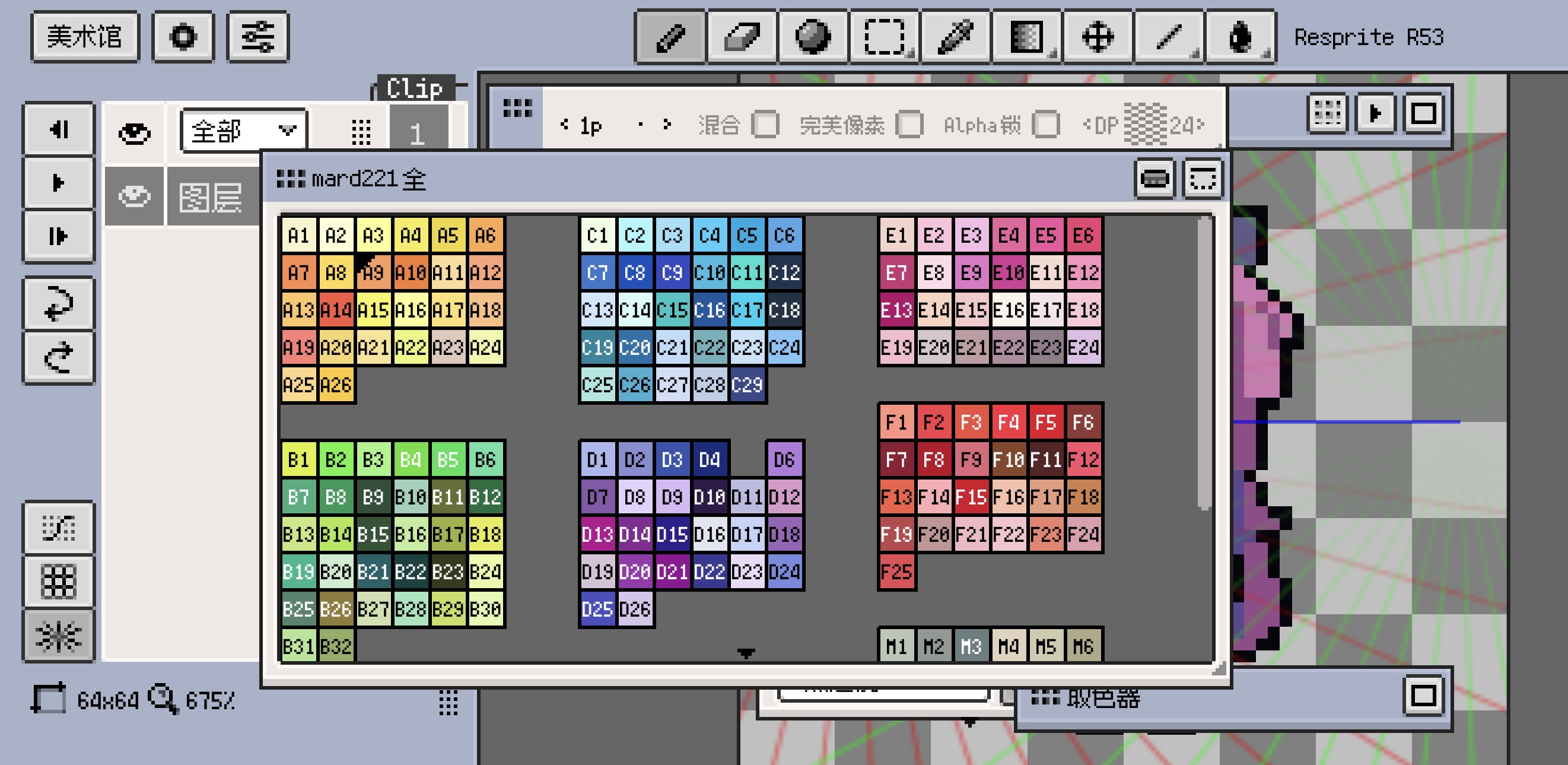
Task: Select the Pencil tool in the toolbar
Action: pos(670,38)
